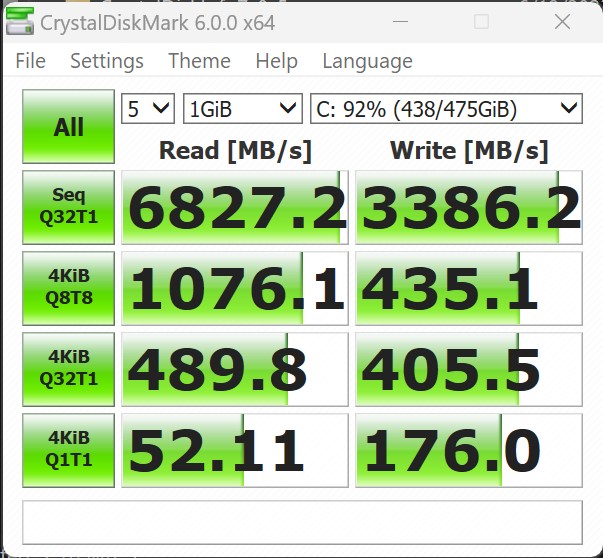Image resolution: width=603 pixels, height=558 pixels.
Task: Start the 4KiB Q8T8 test
Action: coord(68,288)
